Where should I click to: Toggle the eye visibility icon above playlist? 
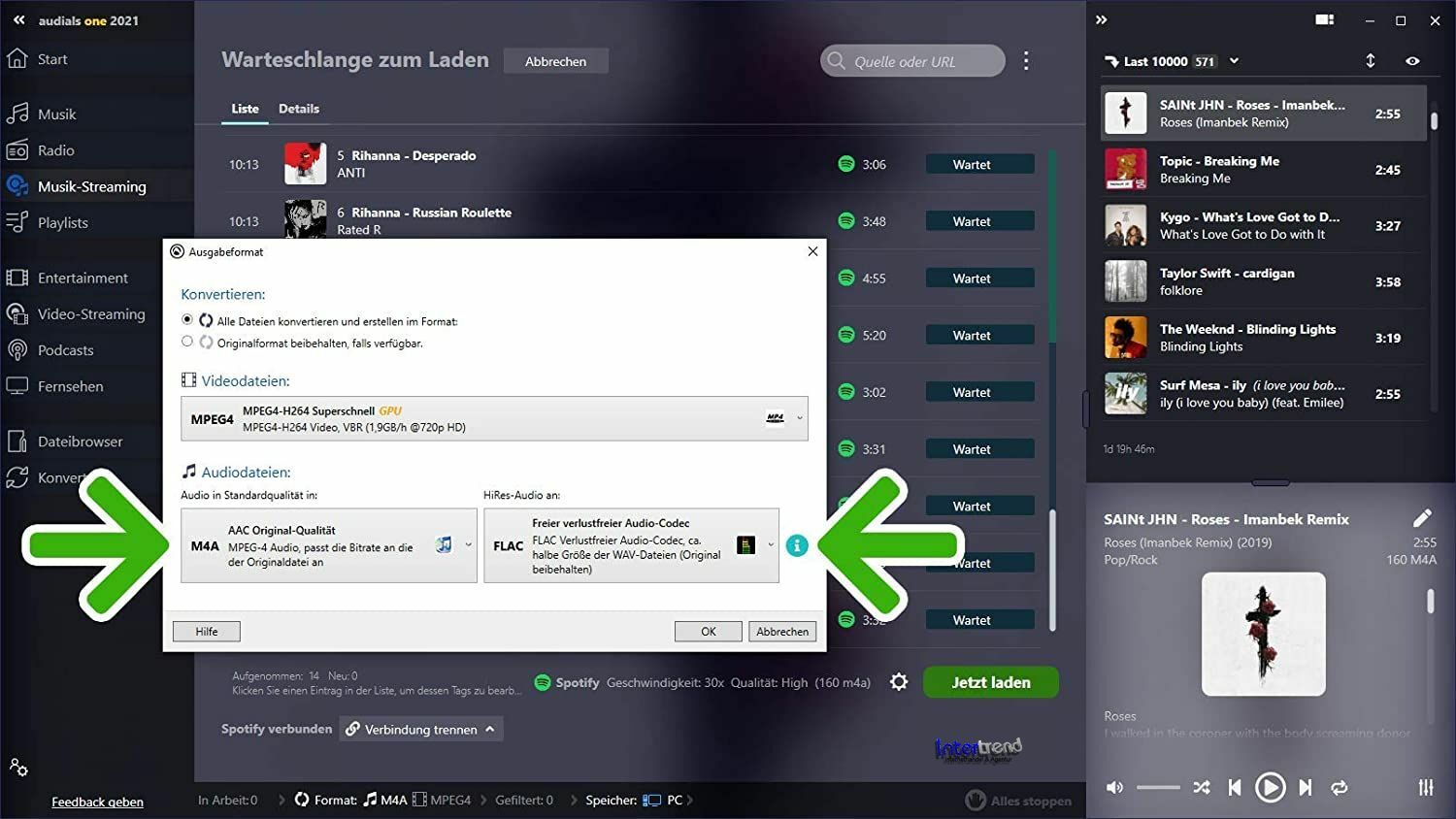pyautogui.click(x=1412, y=61)
